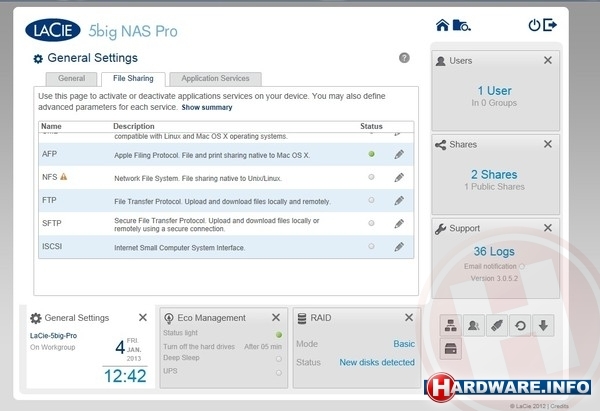Viewport: 600px width, 411px height.
Task: Toggle Email notification in Support panel
Action: coord(522,266)
